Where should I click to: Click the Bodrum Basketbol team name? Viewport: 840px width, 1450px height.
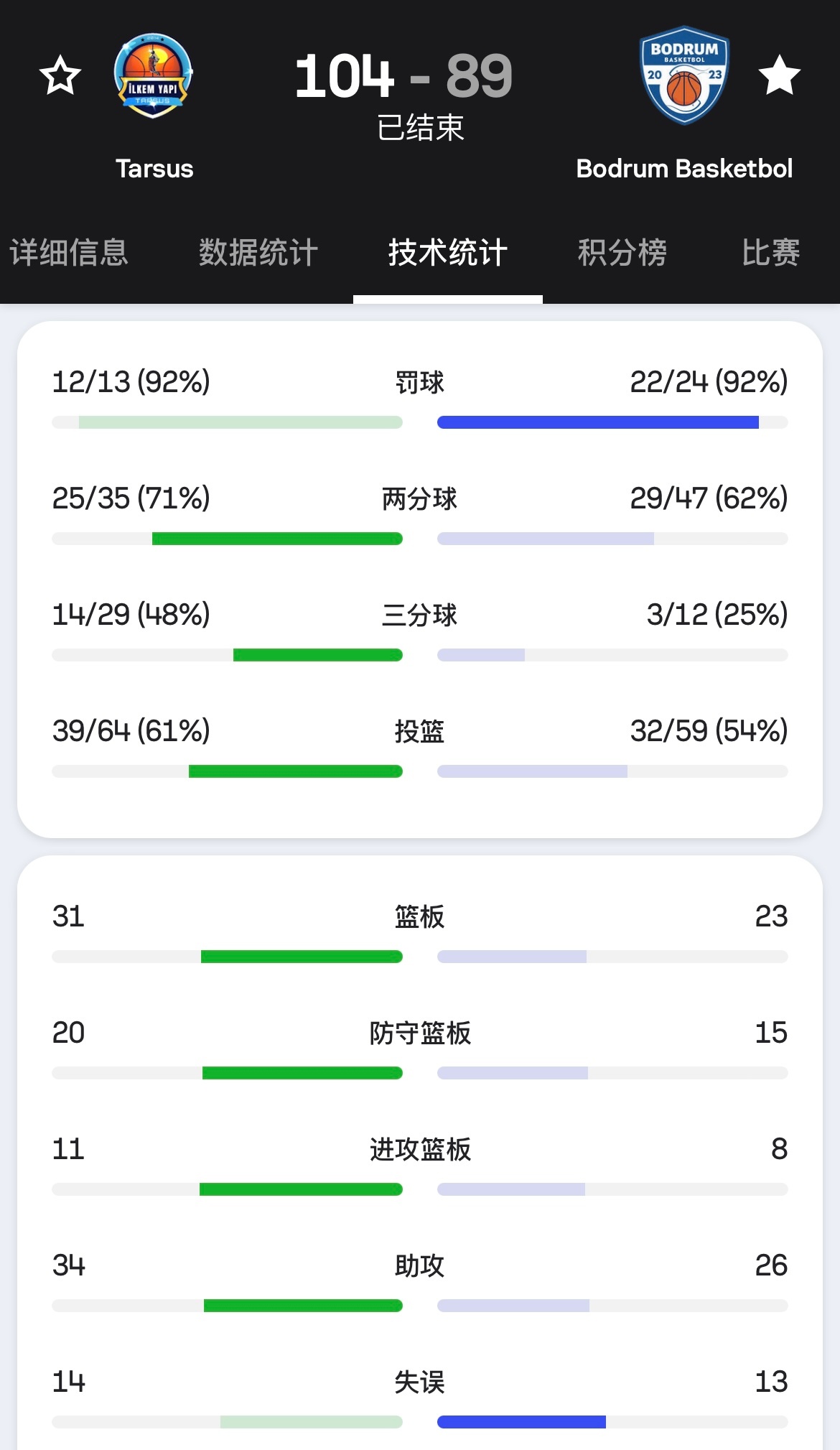pyautogui.click(x=684, y=169)
